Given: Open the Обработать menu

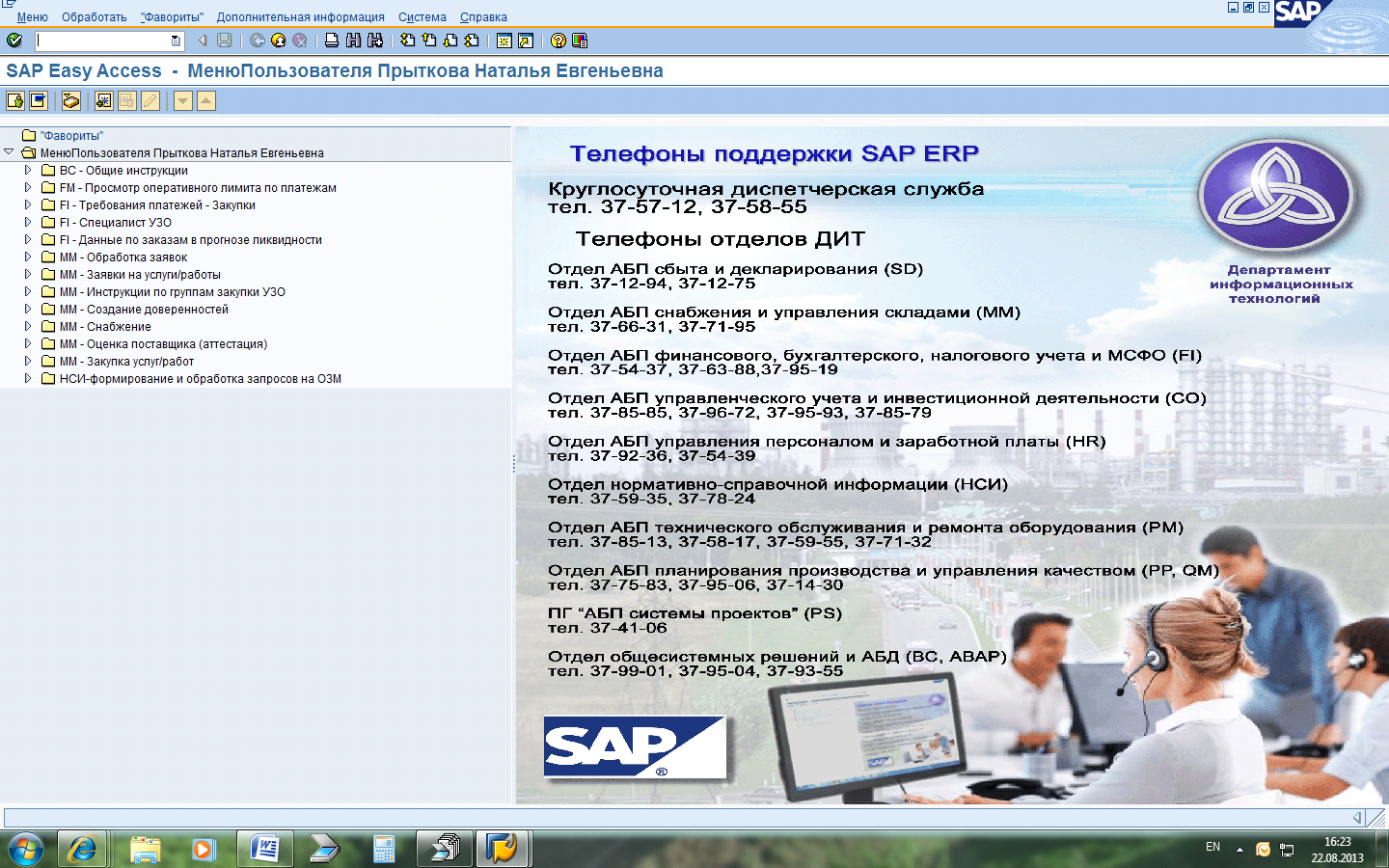Looking at the screenshot, I should pos(94,17).
